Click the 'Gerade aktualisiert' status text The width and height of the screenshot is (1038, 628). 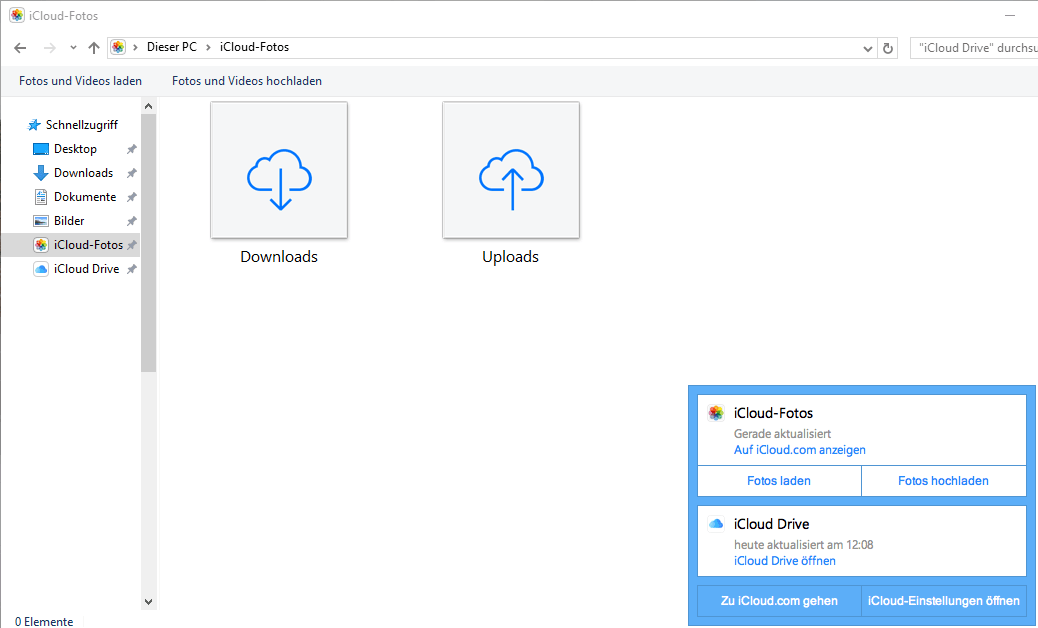click(782, 433)
